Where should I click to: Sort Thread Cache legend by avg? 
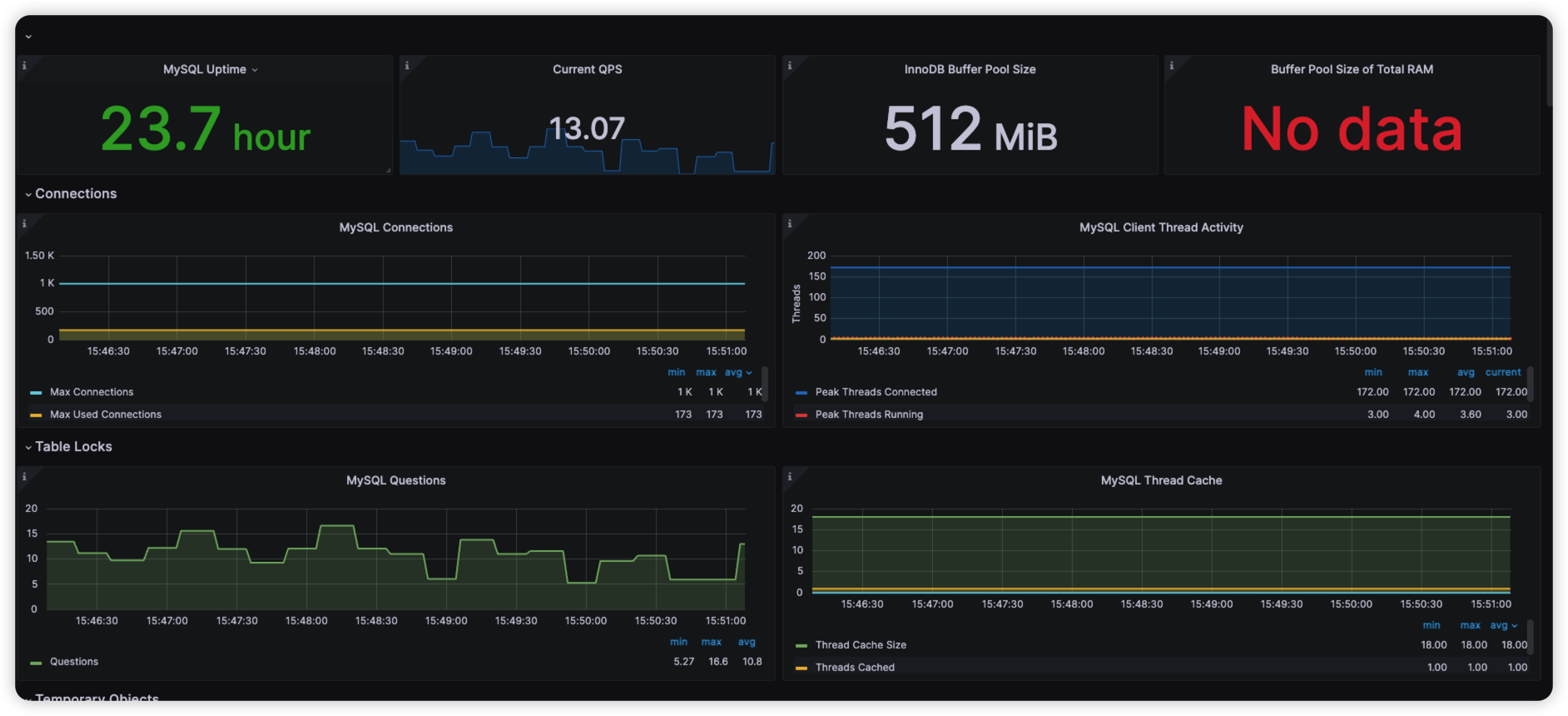(x=1503, y=625)
